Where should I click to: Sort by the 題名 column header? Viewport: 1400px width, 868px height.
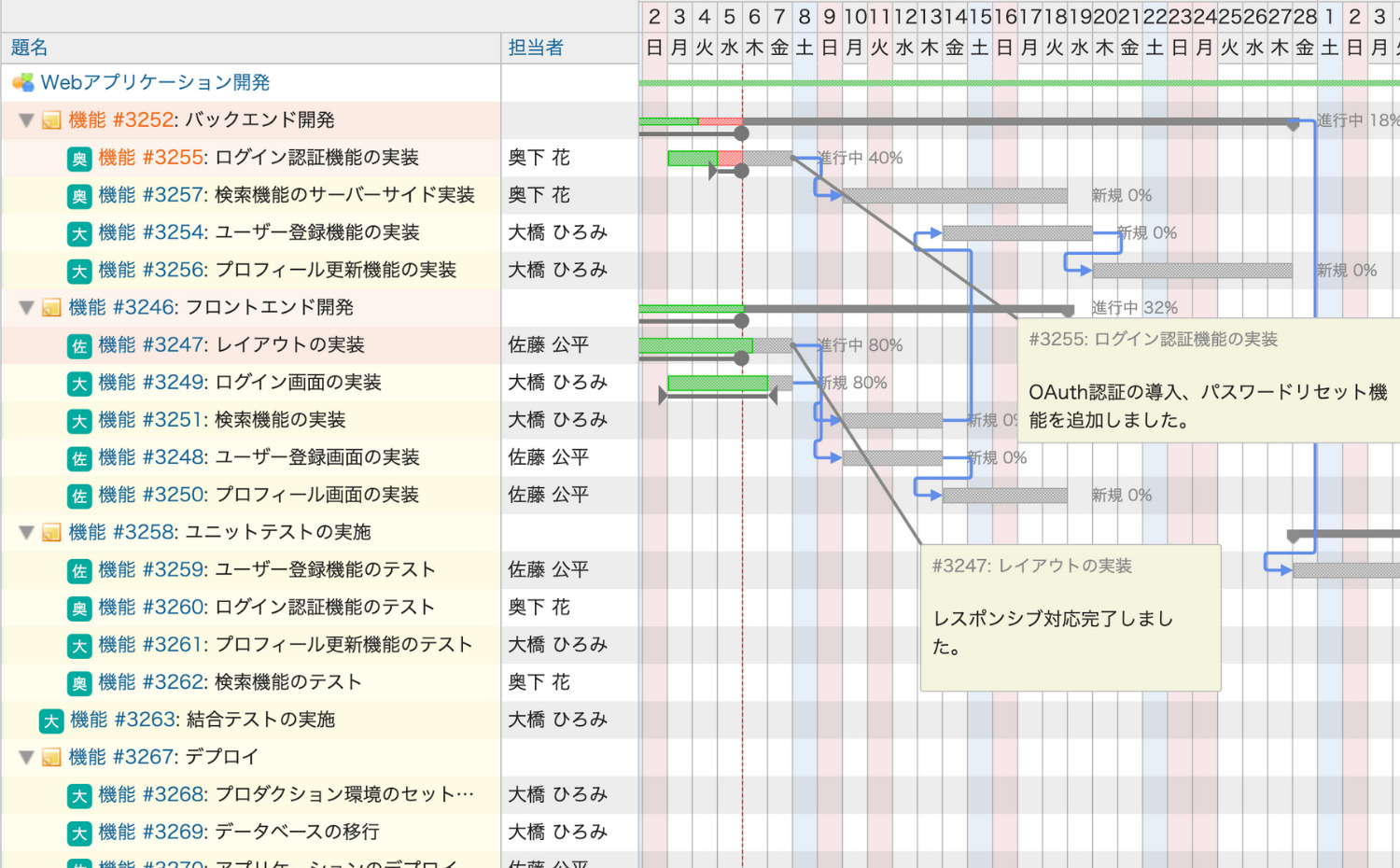pos(29,48)
